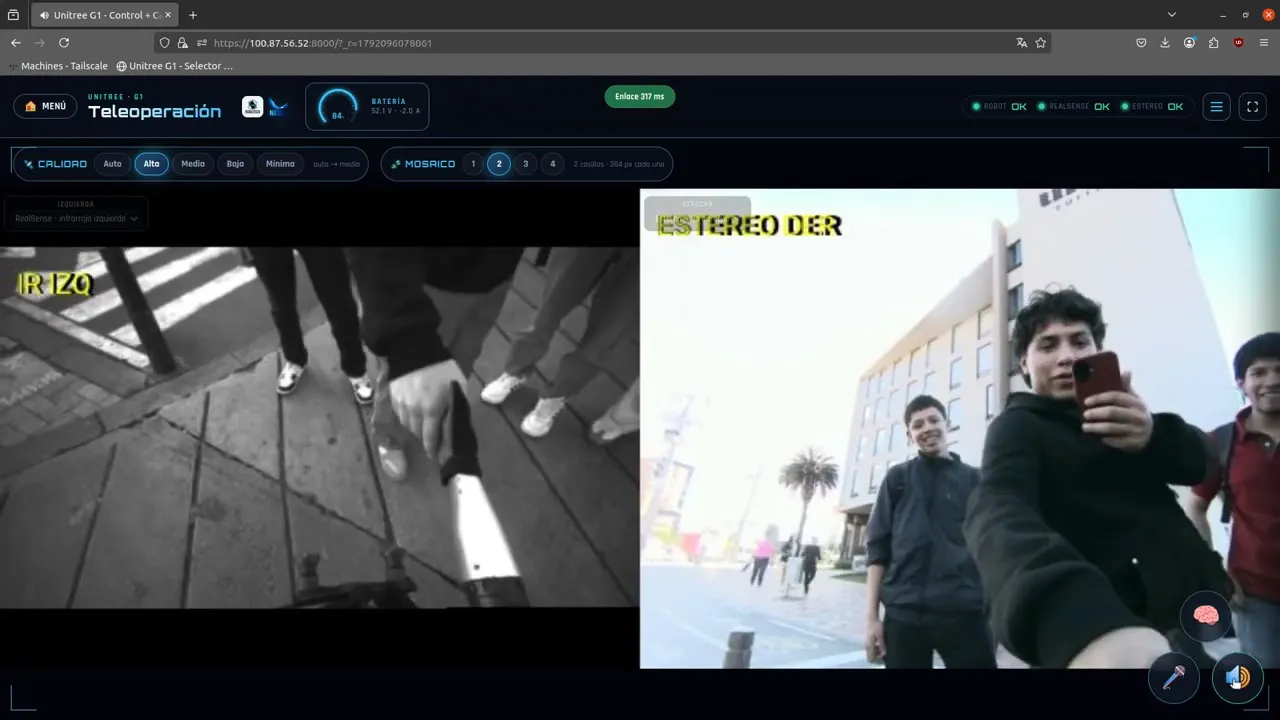Click the MENÚ home button
The width and height of the screenshot is (1280, 720).
(x=45, y=106)
